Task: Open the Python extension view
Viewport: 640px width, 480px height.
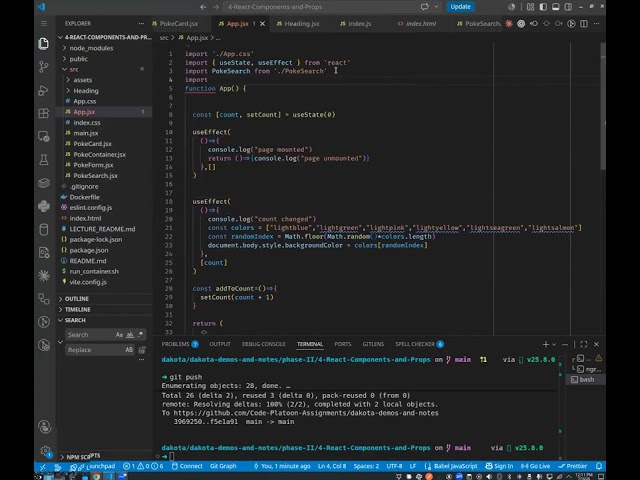Action: (x=44, y=206)
